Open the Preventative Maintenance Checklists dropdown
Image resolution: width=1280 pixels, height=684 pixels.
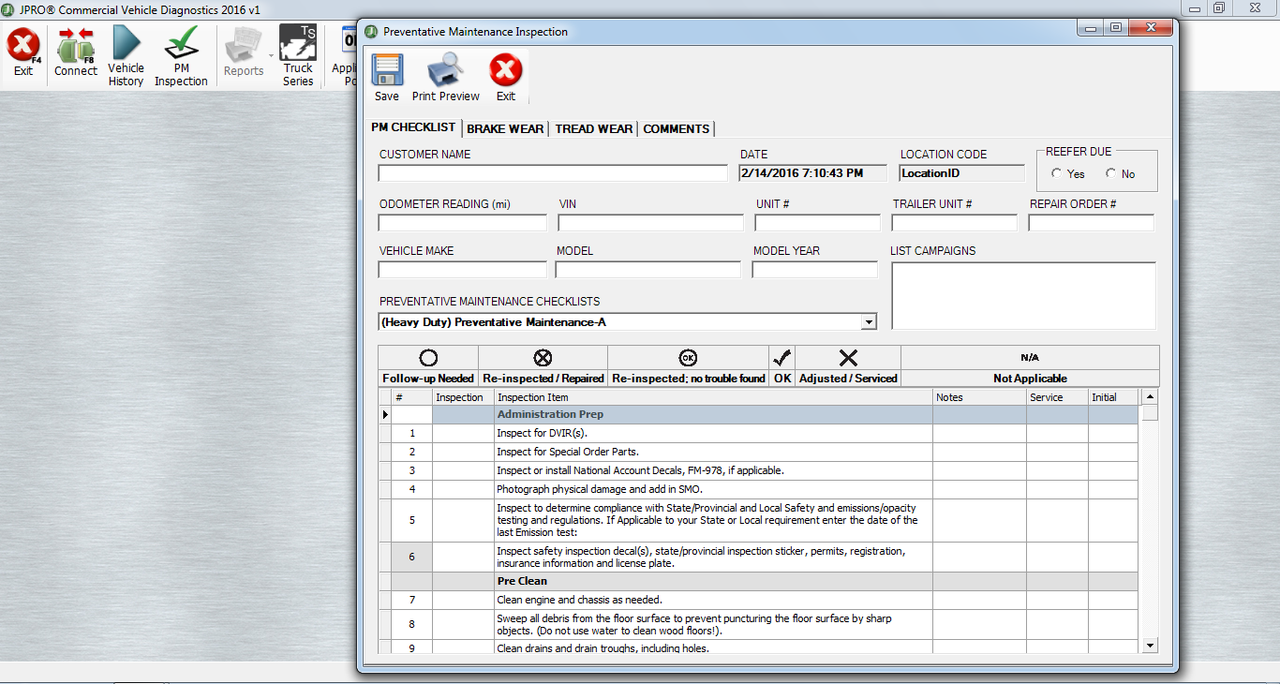[869, 322]
